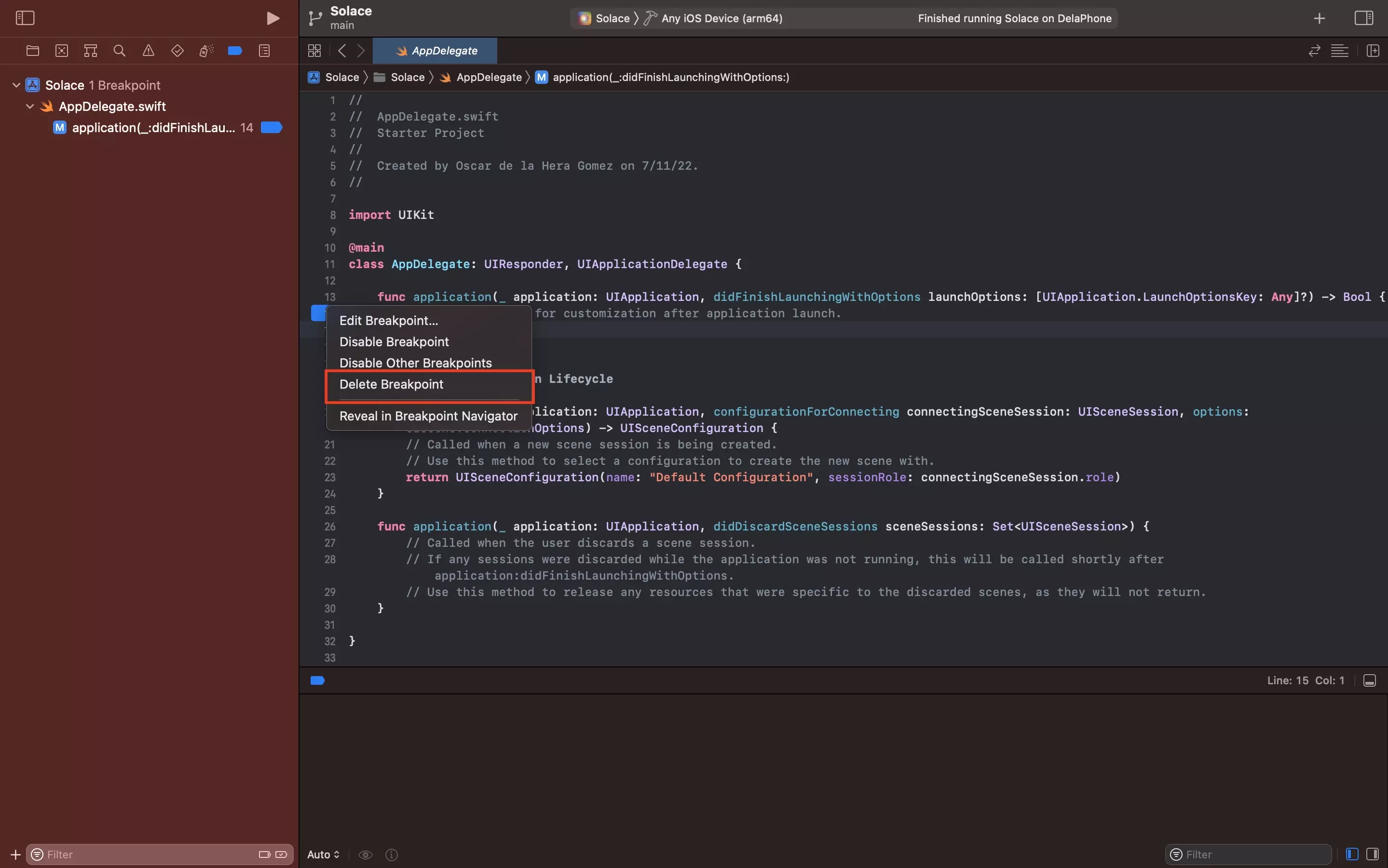Disable the breakpoint on application(_:didFinishLau...)
This screenshot has width=1388, height=868.
pyautogui.click(x=271, y=127)
